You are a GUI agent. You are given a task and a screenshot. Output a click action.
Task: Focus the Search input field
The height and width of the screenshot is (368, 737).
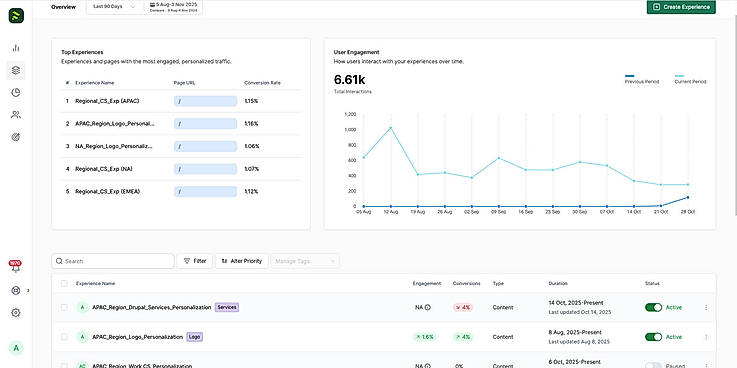click(113, 261)
